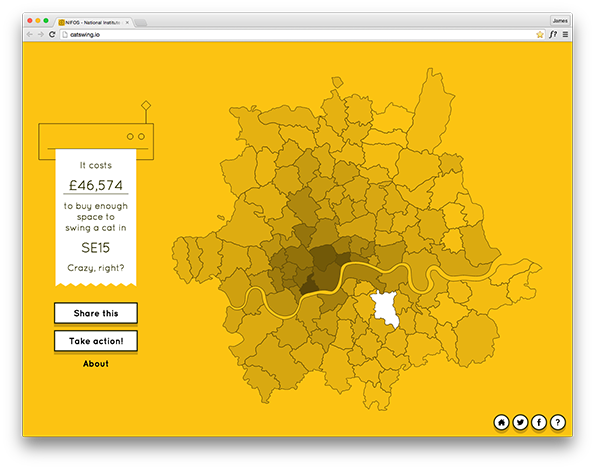595x469 pixels.
Task: Reload the page in browser
Action: [x=52, y=35]
